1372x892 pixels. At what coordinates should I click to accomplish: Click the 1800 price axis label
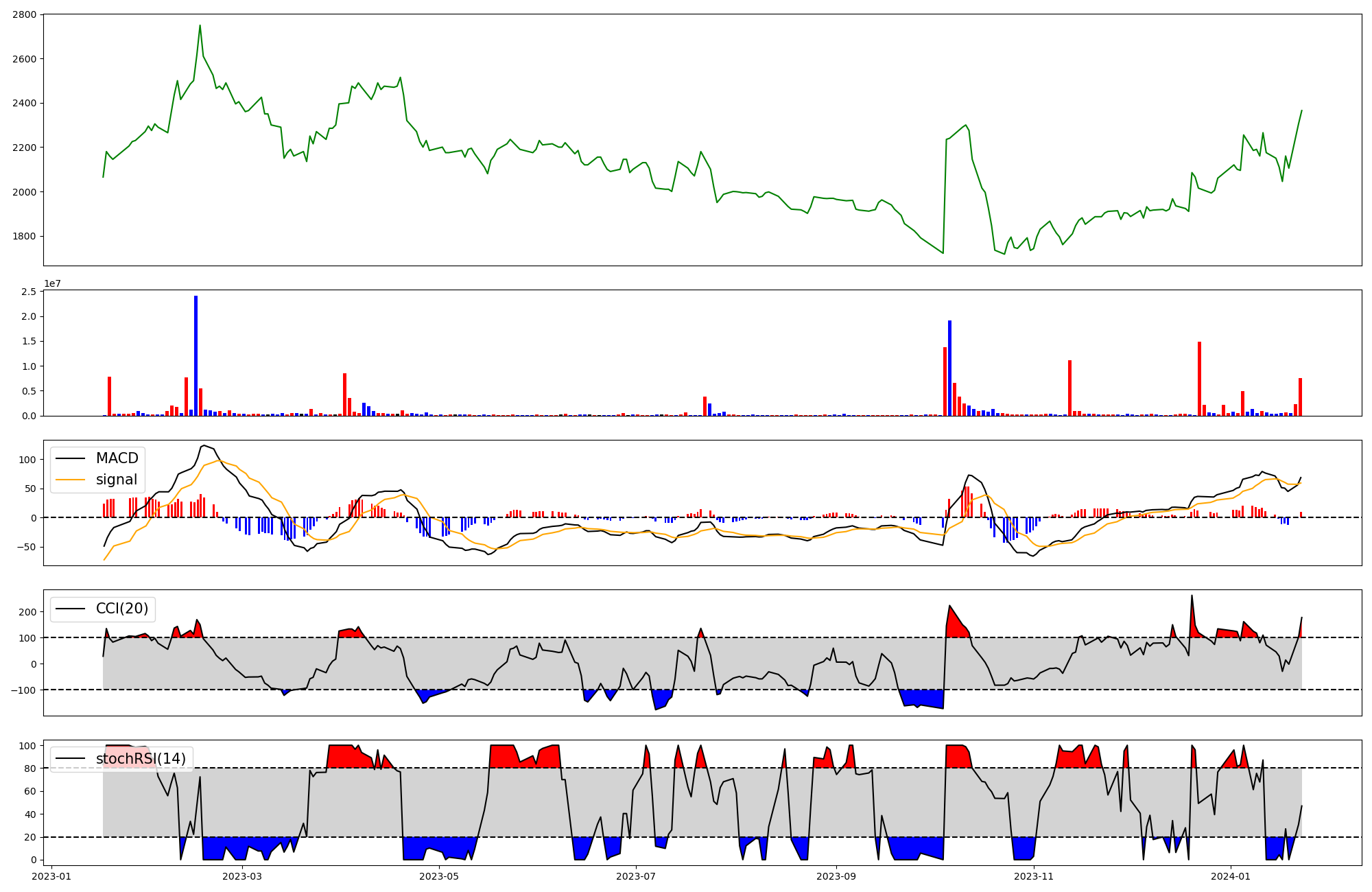click(24, 236)
